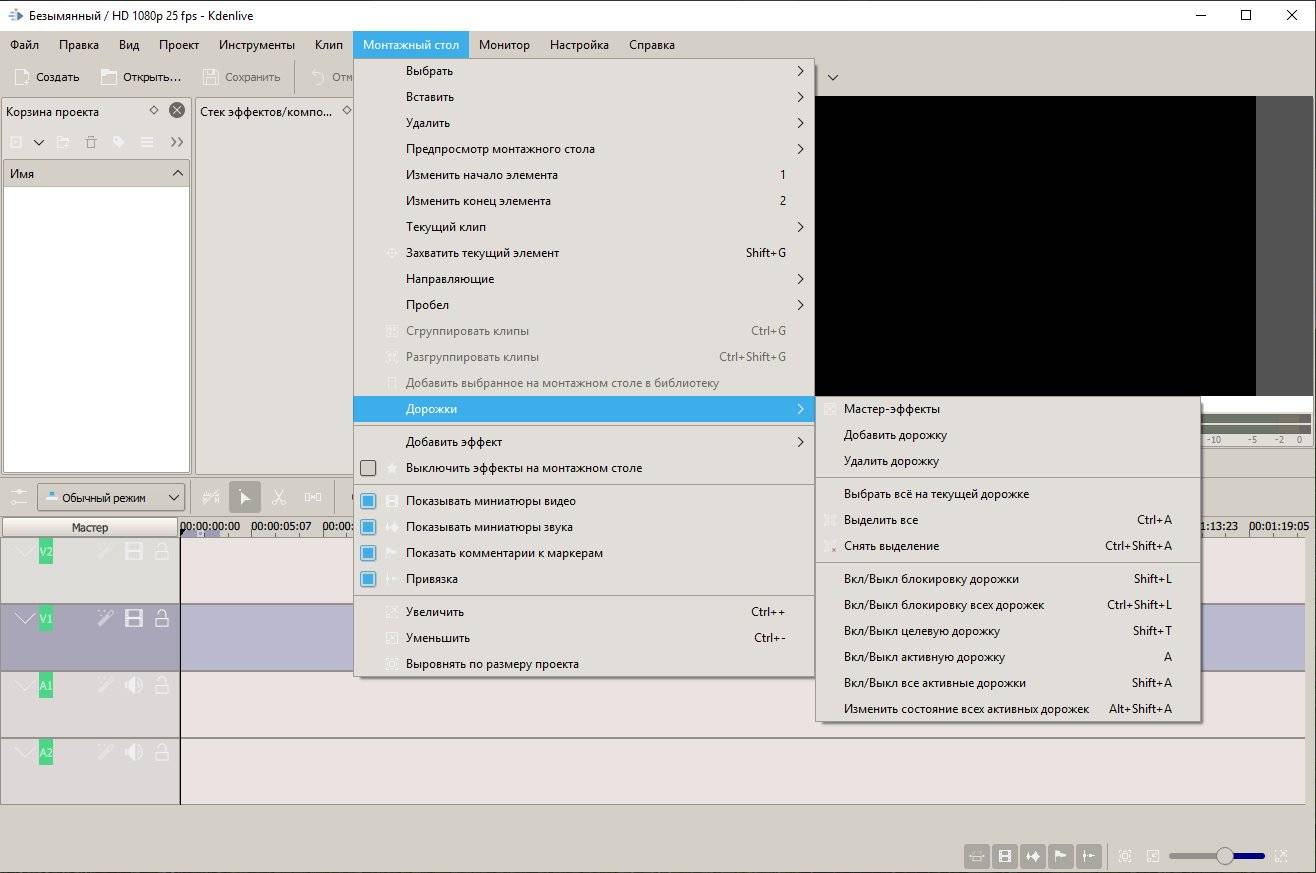Mute audio track A2
This screenshot has height=873, width=1316.
coord(133,752)
